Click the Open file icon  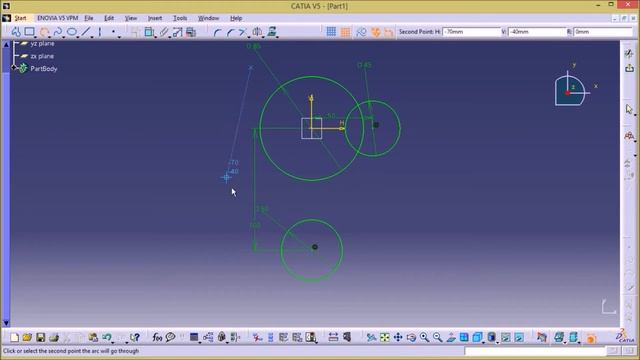(27, 337)
